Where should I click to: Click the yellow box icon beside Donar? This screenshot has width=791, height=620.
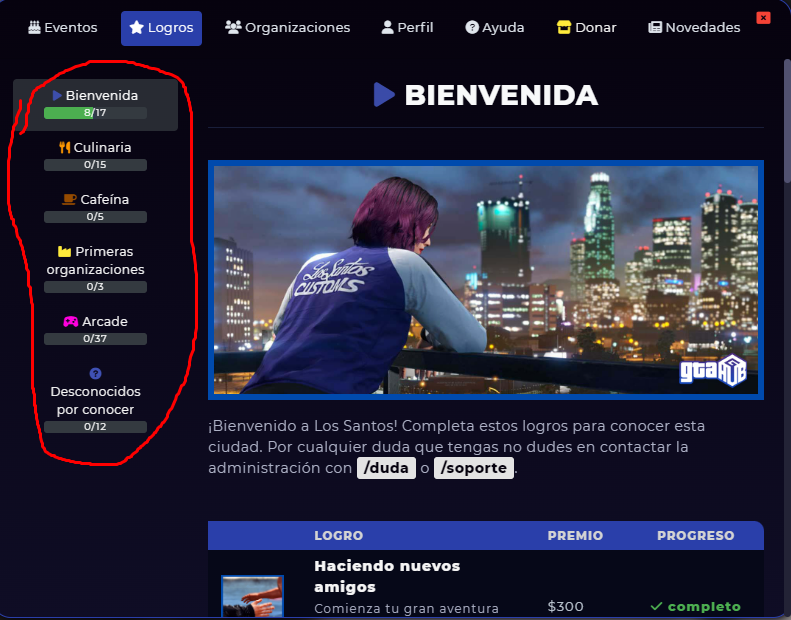563,27
